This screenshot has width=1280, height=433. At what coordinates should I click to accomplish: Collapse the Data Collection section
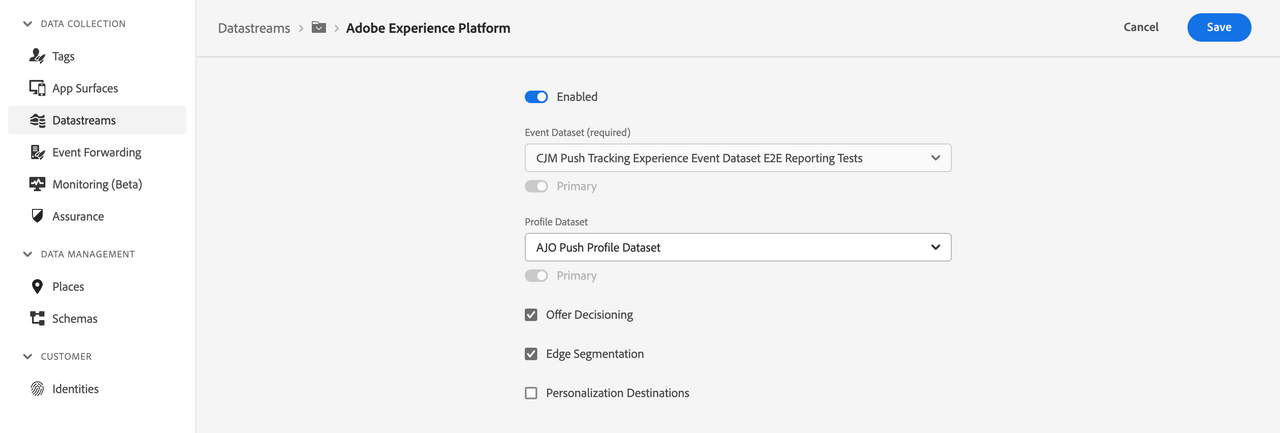[x=27, y=23]
